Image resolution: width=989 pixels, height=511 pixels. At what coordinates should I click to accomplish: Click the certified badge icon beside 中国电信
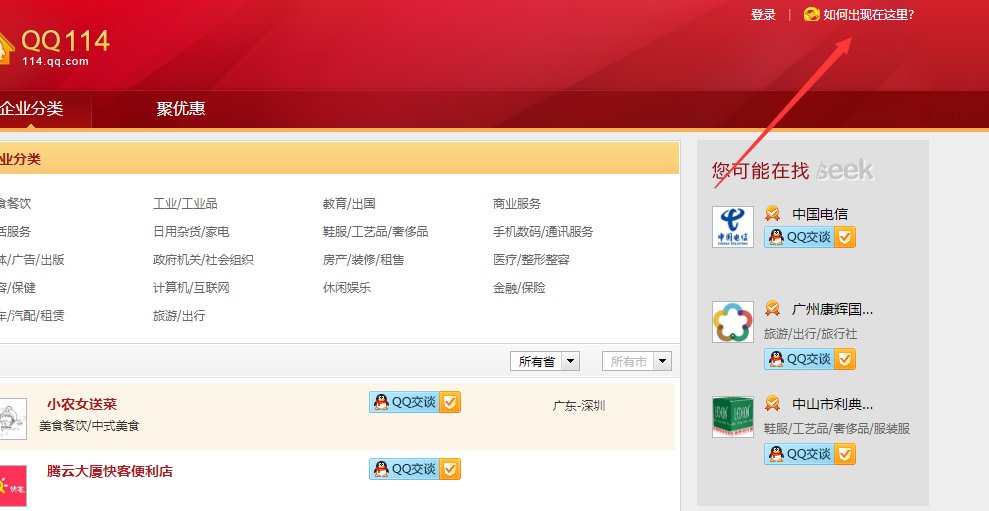(x=773, y=213)
